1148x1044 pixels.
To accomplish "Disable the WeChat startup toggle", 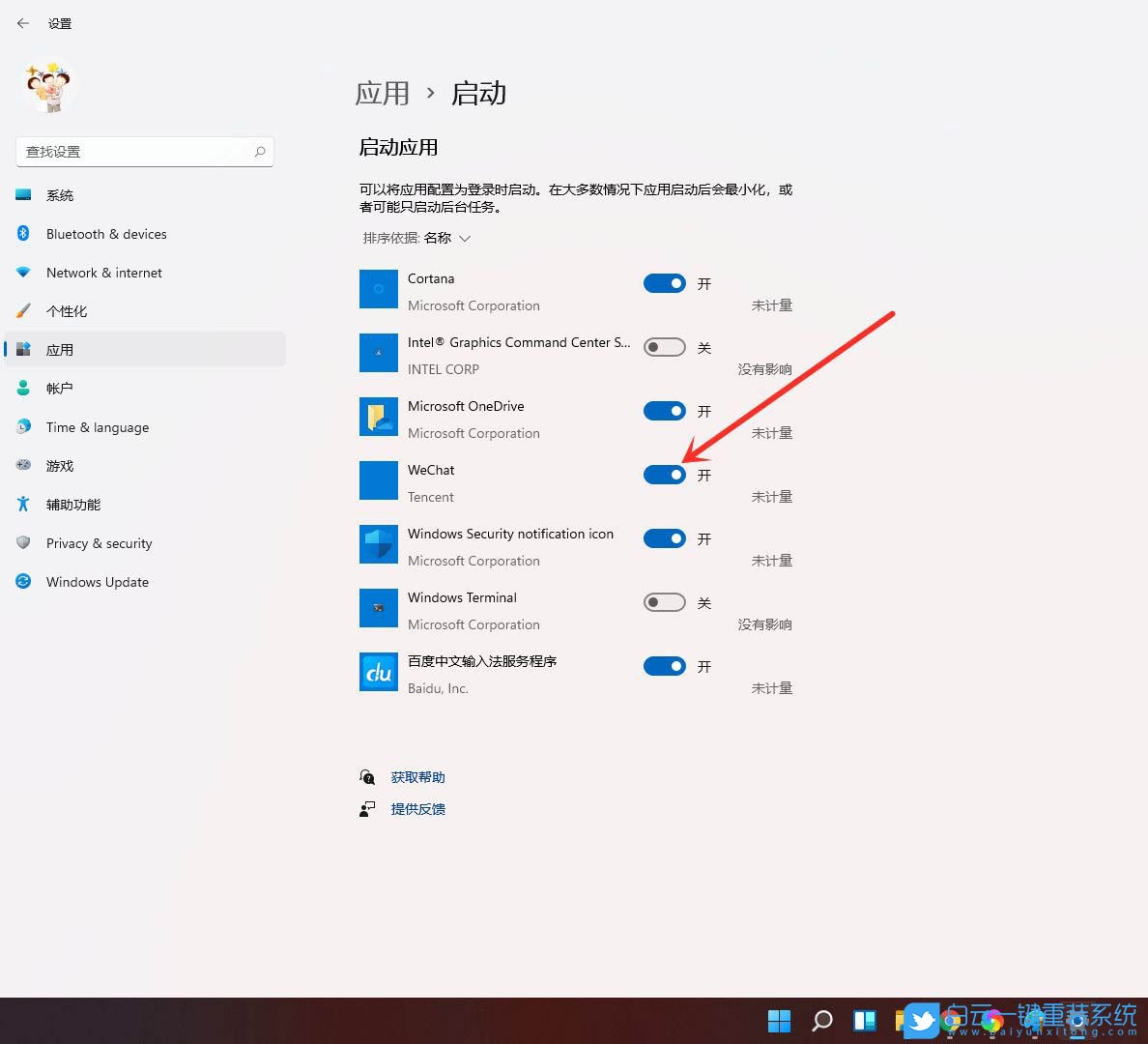I will (x=664, y=474).
